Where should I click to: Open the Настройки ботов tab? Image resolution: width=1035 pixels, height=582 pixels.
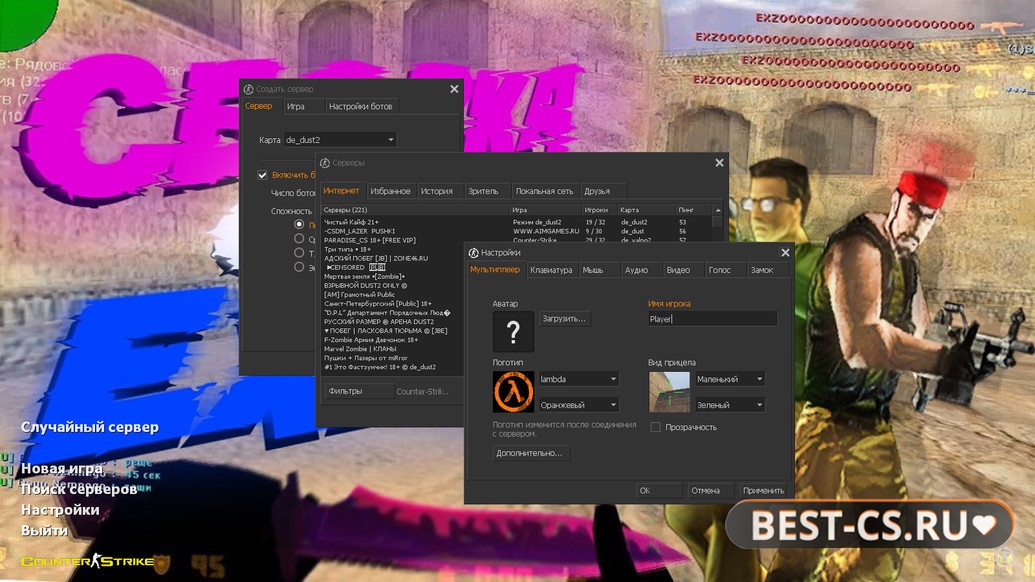360,106
